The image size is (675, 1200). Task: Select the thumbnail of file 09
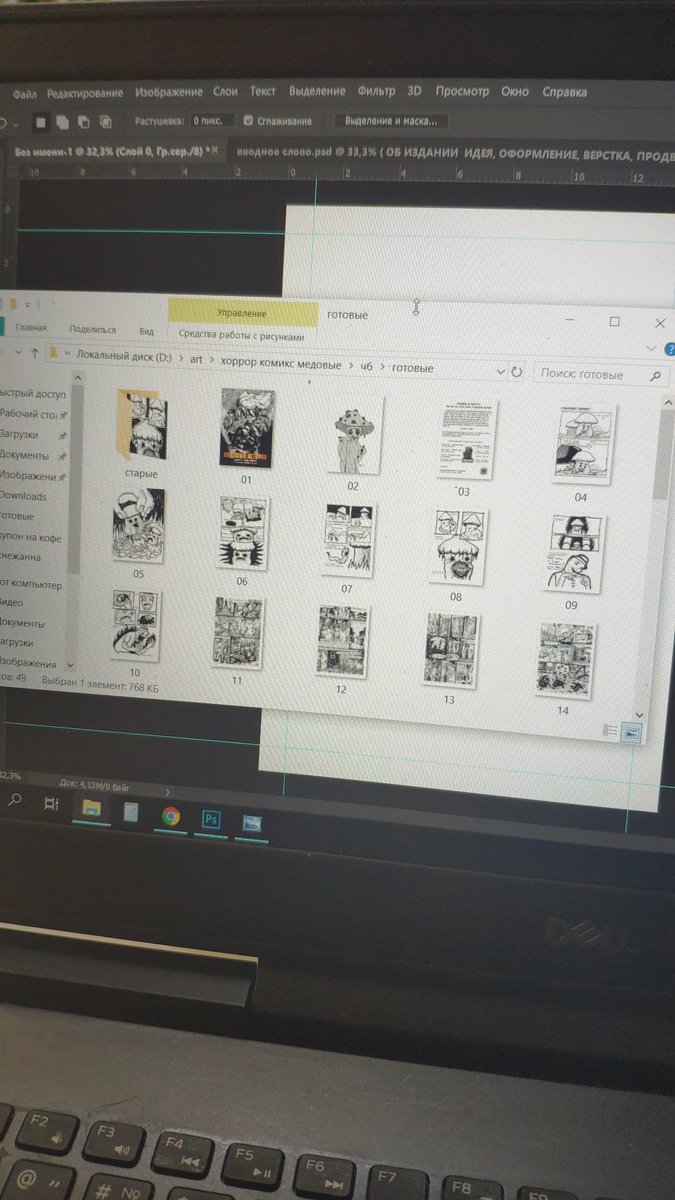click(x=574, y=554)
